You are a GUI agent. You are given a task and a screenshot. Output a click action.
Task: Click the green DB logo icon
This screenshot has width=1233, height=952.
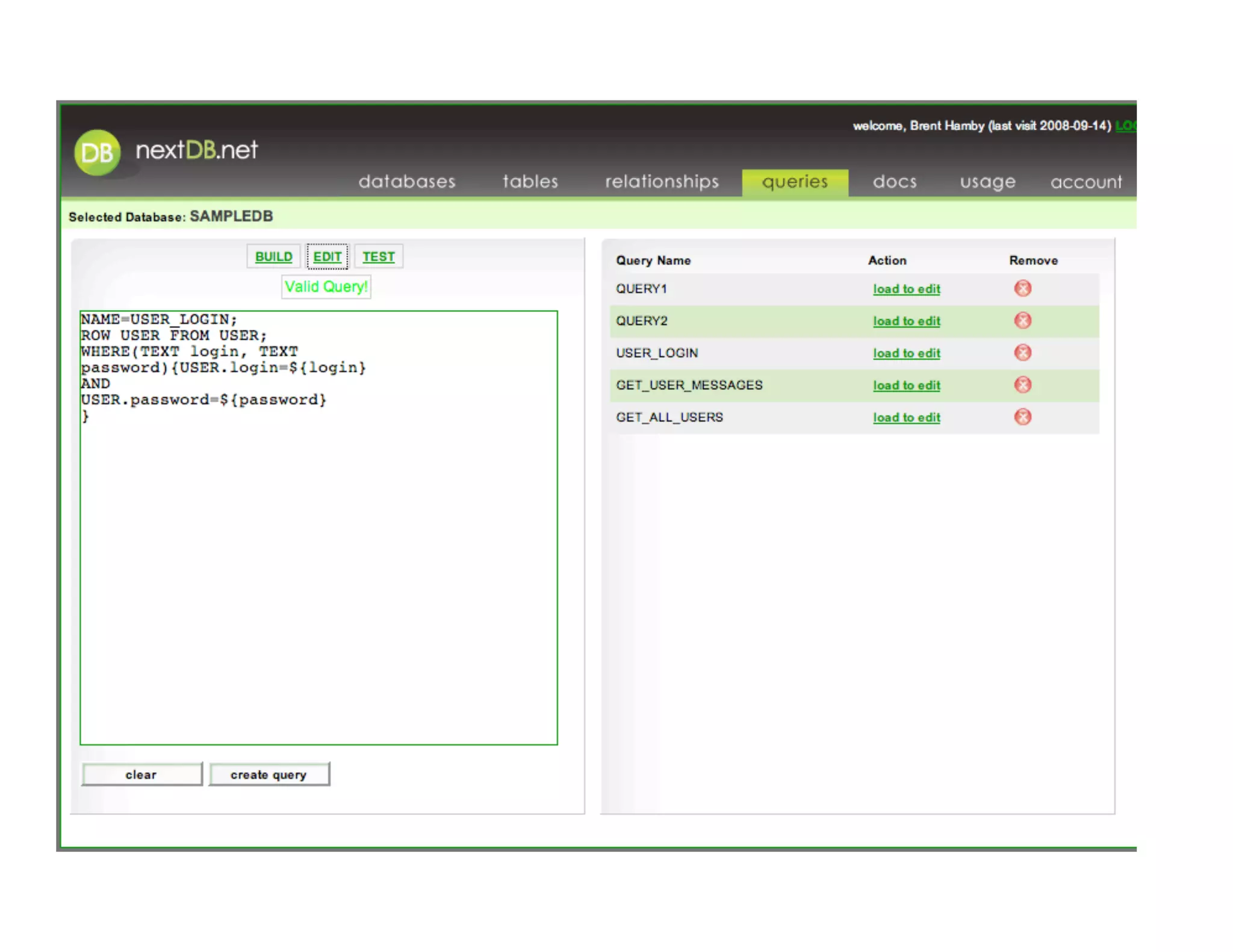coord(97,152)
